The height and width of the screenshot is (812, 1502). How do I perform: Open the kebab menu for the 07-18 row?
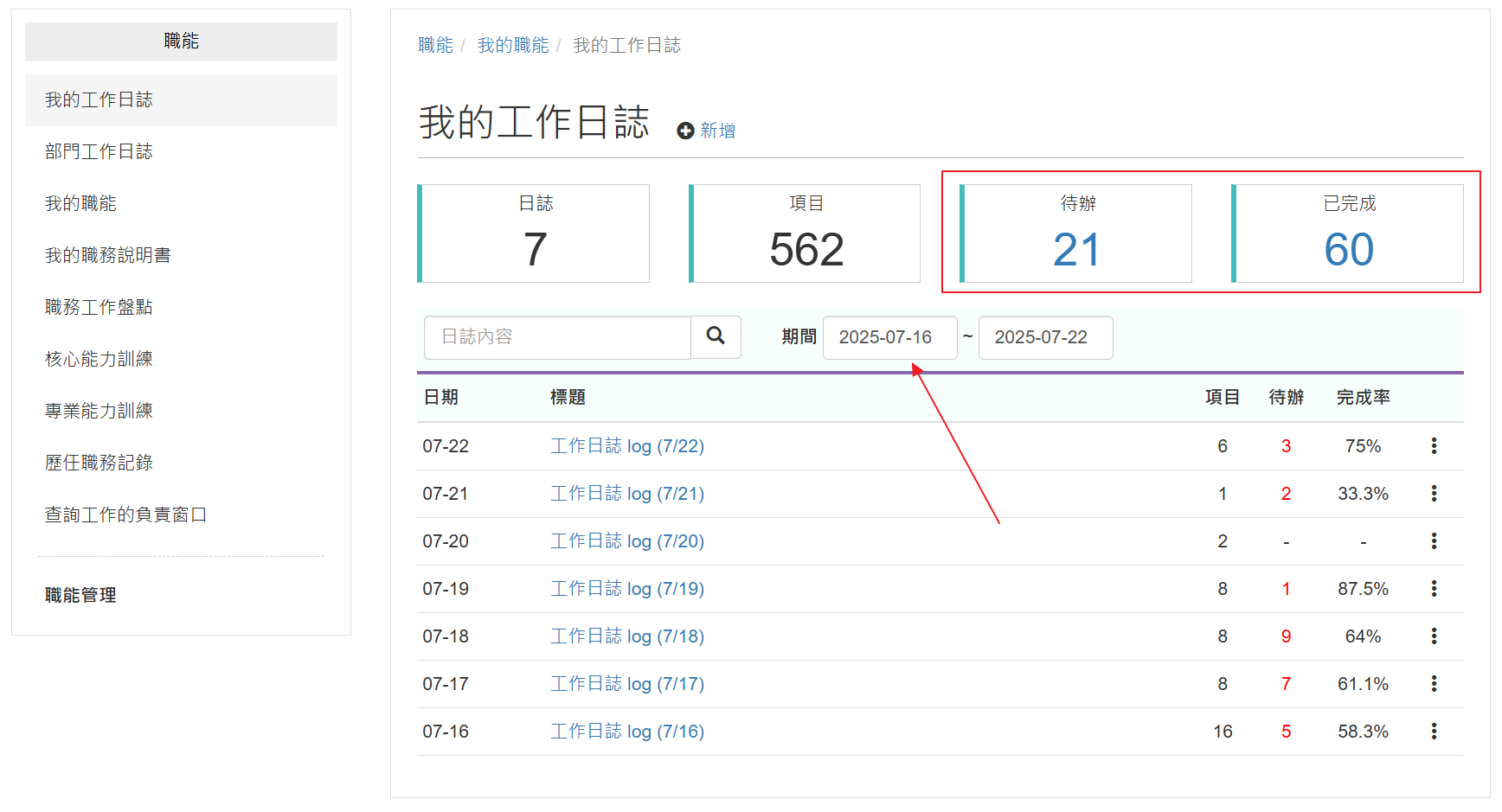click(x=1434, y=636)
